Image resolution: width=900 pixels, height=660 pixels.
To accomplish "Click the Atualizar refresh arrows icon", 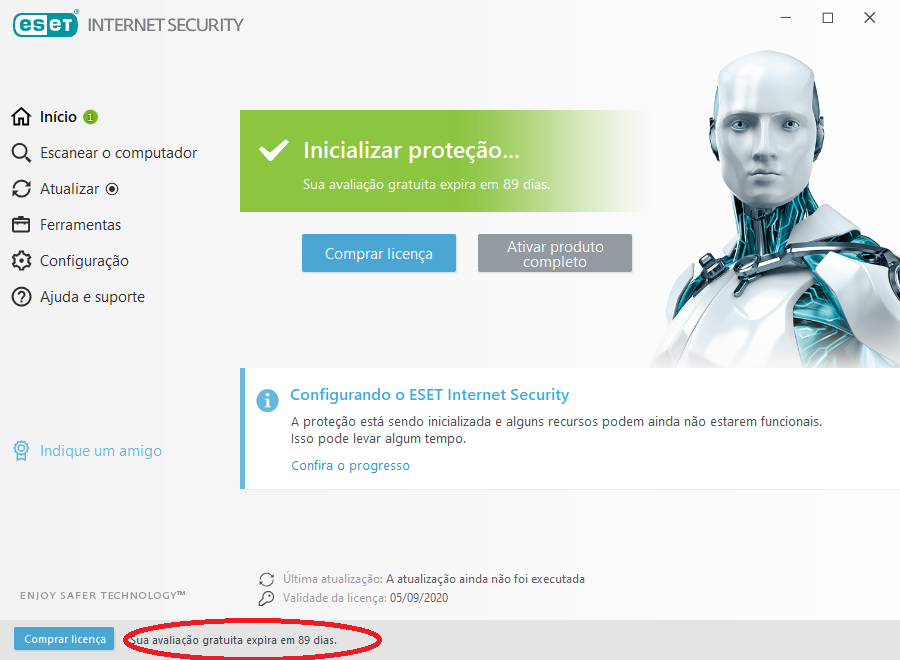I will (21, 189).
